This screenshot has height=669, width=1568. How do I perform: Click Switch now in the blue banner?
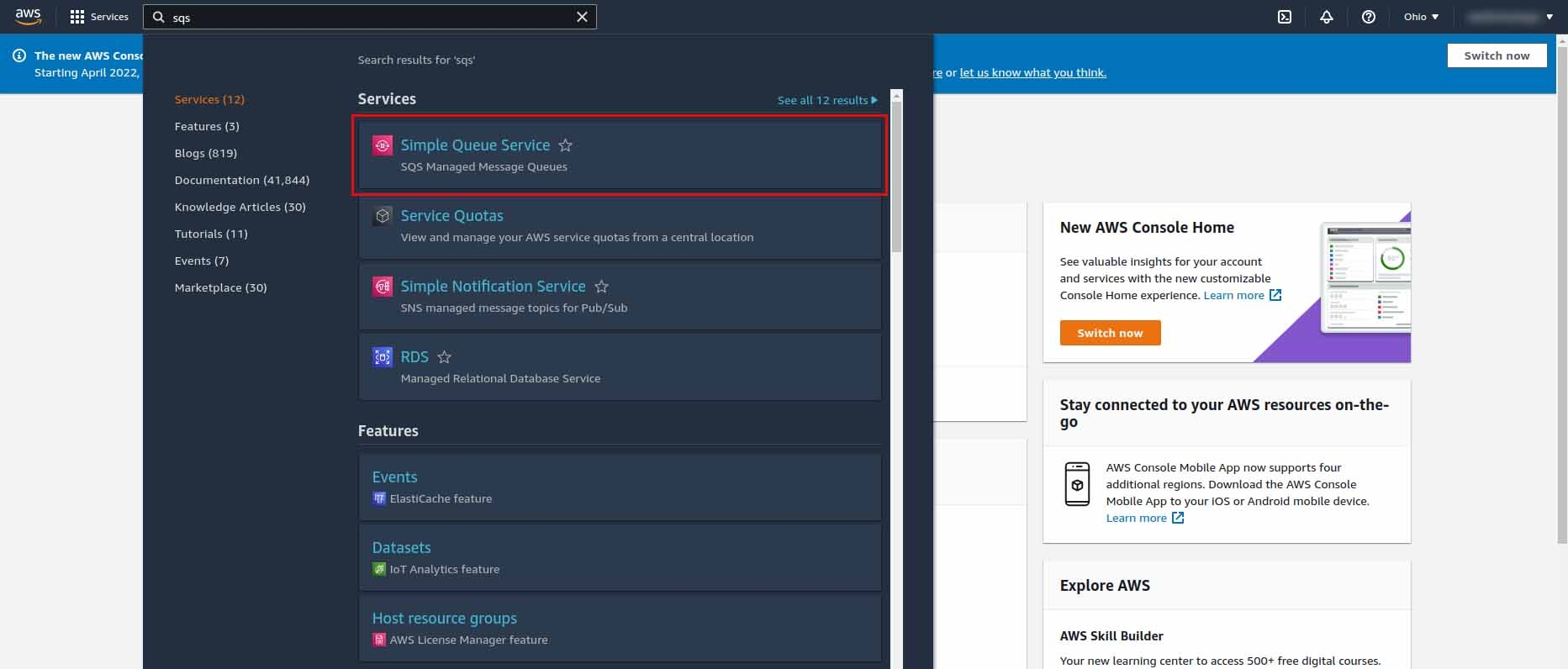(1497, 55)
